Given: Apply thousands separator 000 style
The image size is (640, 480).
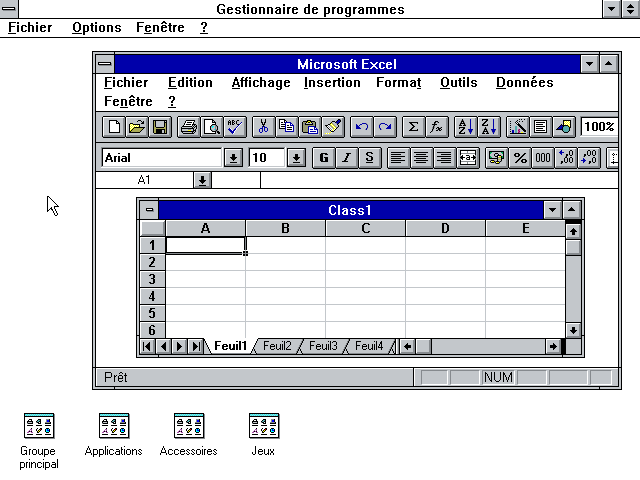Looking at the screenshot, I should [542, 158].
